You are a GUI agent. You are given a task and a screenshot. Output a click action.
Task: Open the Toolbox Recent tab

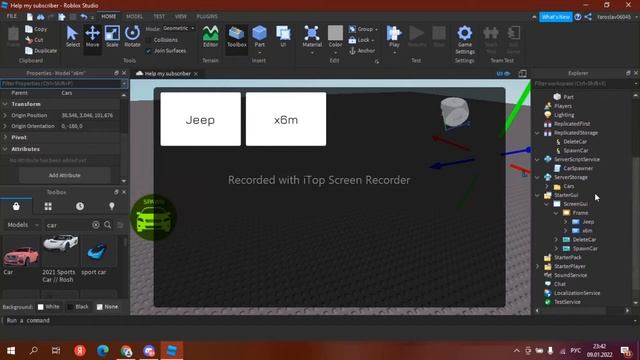pos(80,207)
